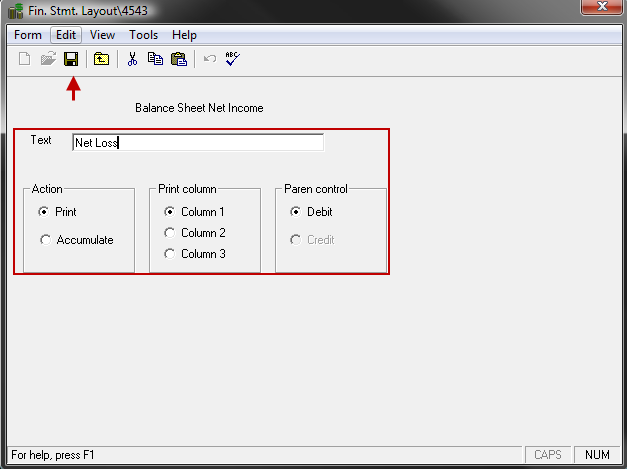Click the Undo arrow icon
Image resolution: width=627 pixels, height=469 pixels.
pyautogui.click(x=209, y=59)
